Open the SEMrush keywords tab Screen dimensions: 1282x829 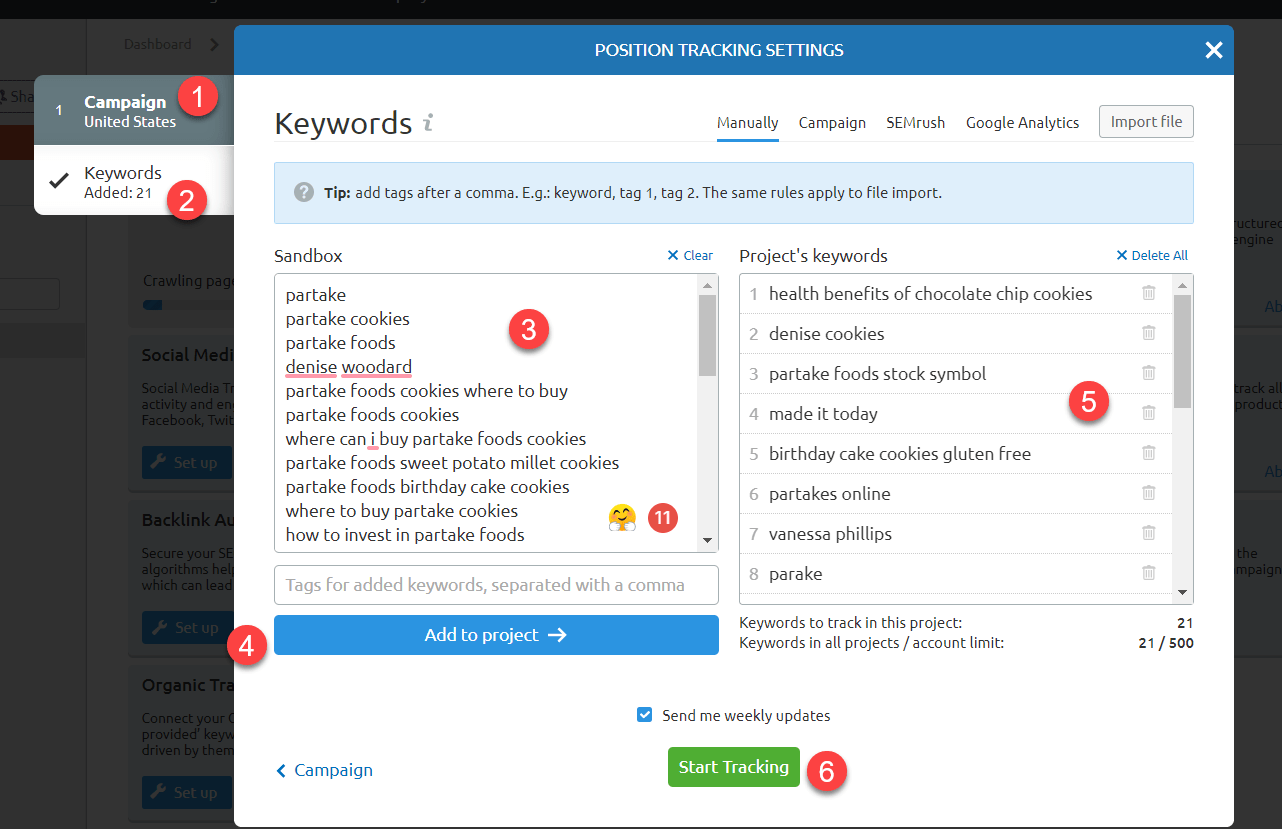click(915, 123)
